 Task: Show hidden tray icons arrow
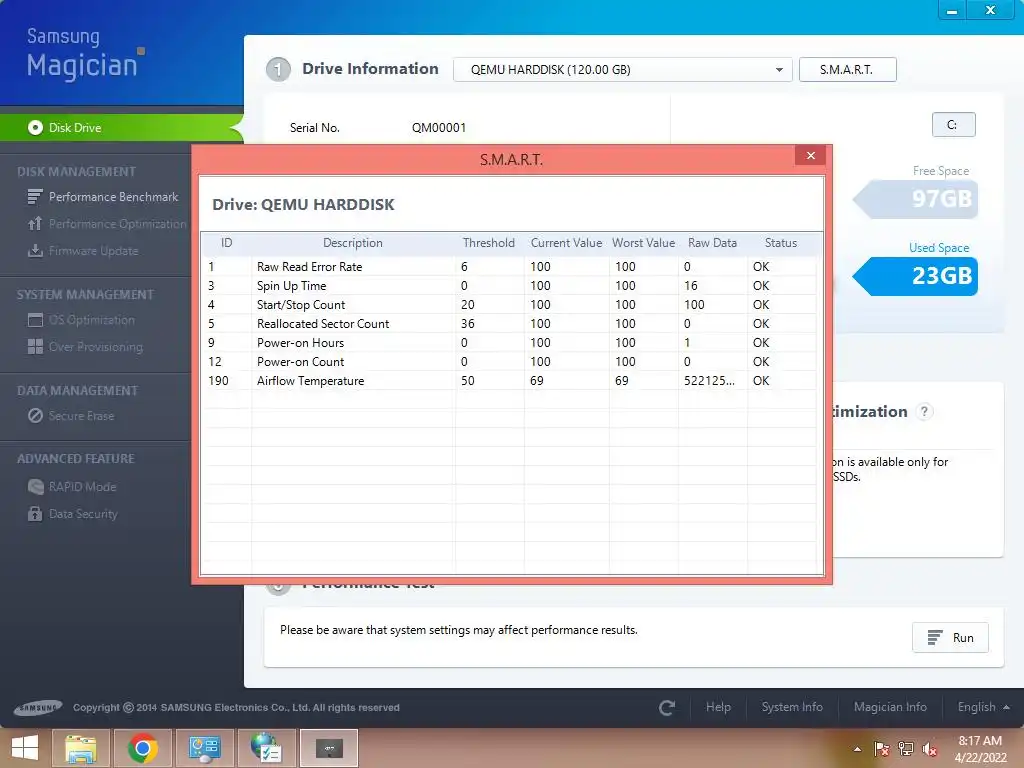tap(857, 749)
